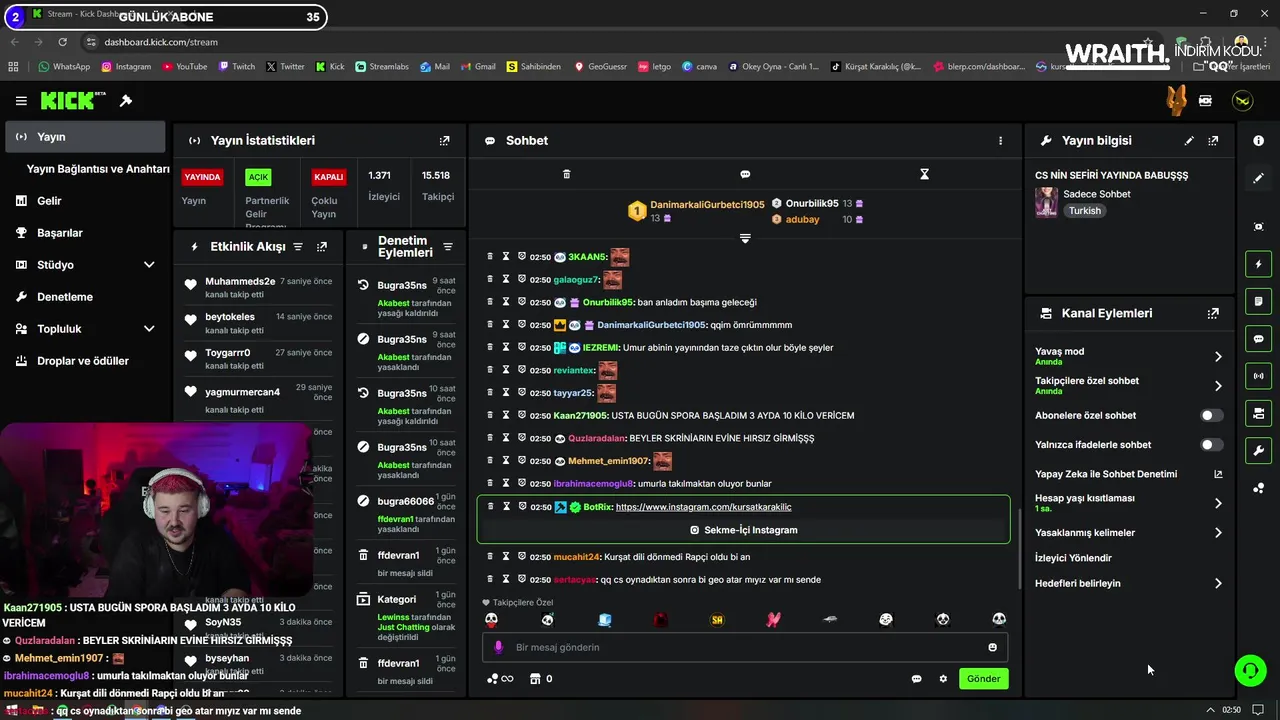Pop out the Yayın İstatistikleri panel

445,141
